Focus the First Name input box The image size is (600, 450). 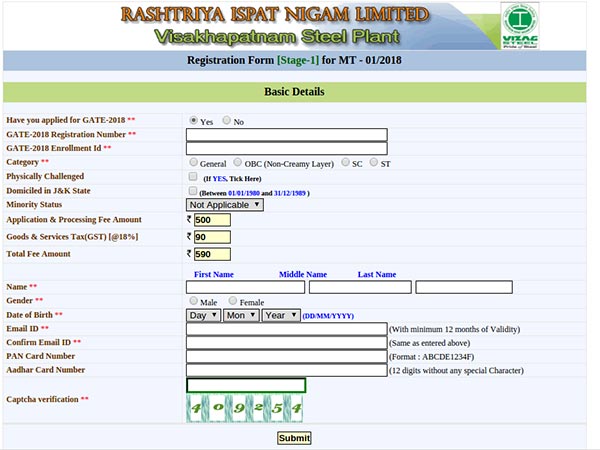click(x=245, y=287)
